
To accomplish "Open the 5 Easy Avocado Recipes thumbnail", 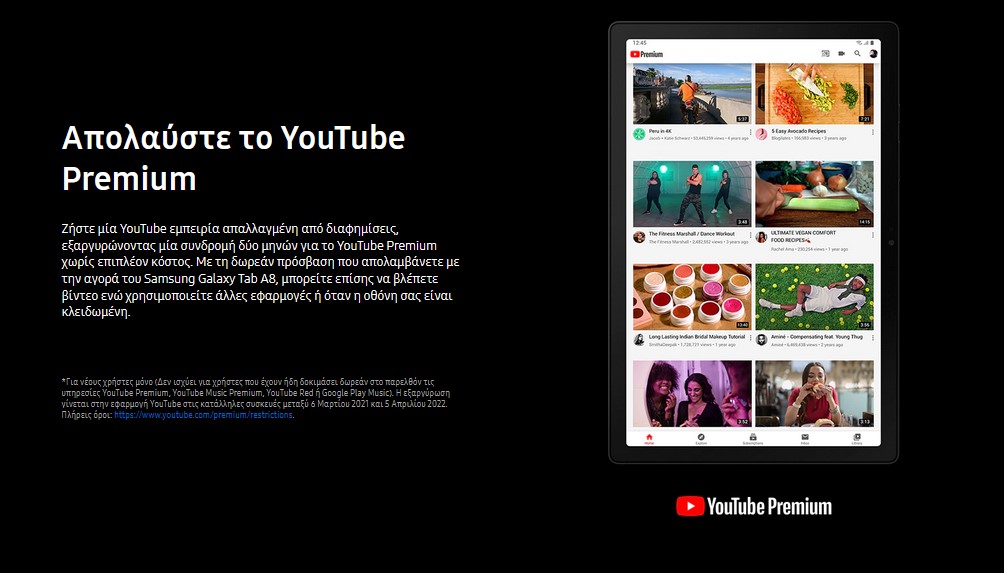I will (814, 93).
